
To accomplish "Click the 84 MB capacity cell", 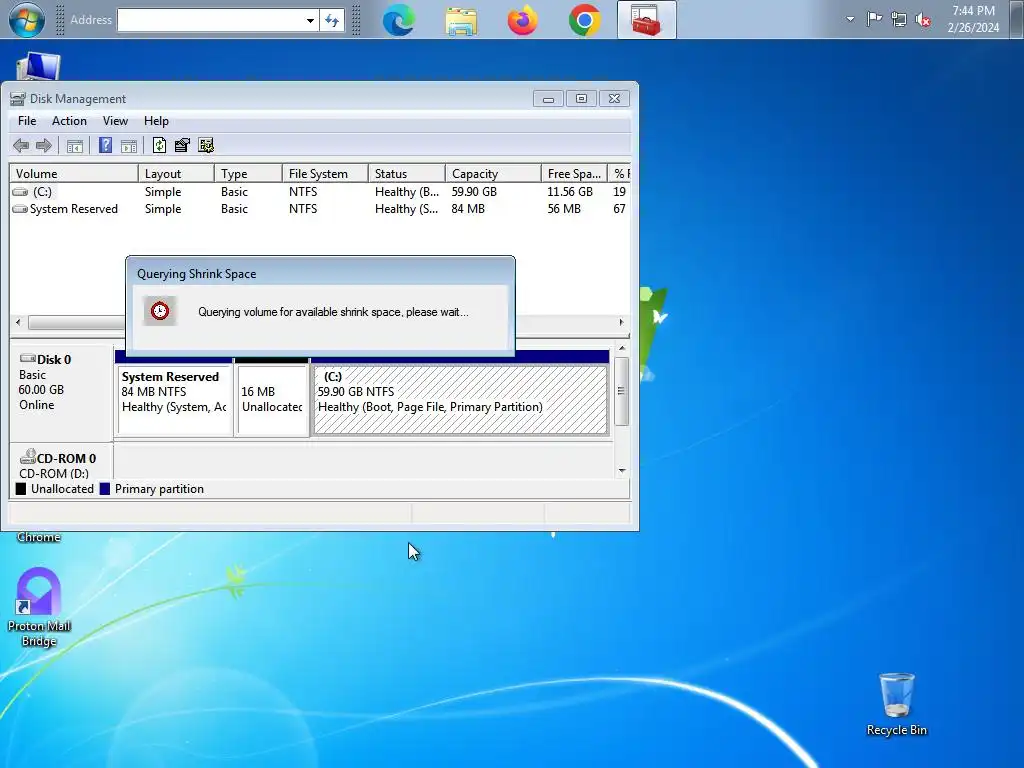I will point(468,209).
